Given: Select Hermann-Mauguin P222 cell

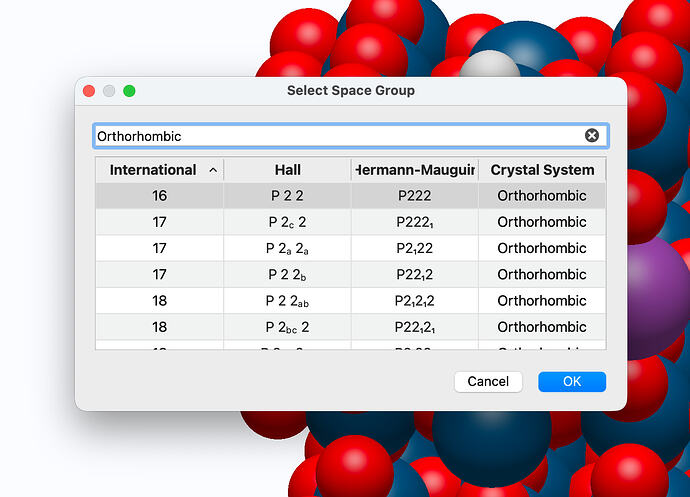Looking at the screenshot, I should 415,195.
